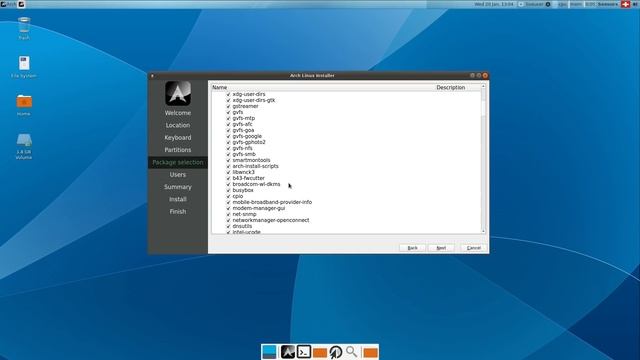This screenshot has width=640, height=360.
Task: Open the rightmost orange folder in dock
Action: point(370,352)
